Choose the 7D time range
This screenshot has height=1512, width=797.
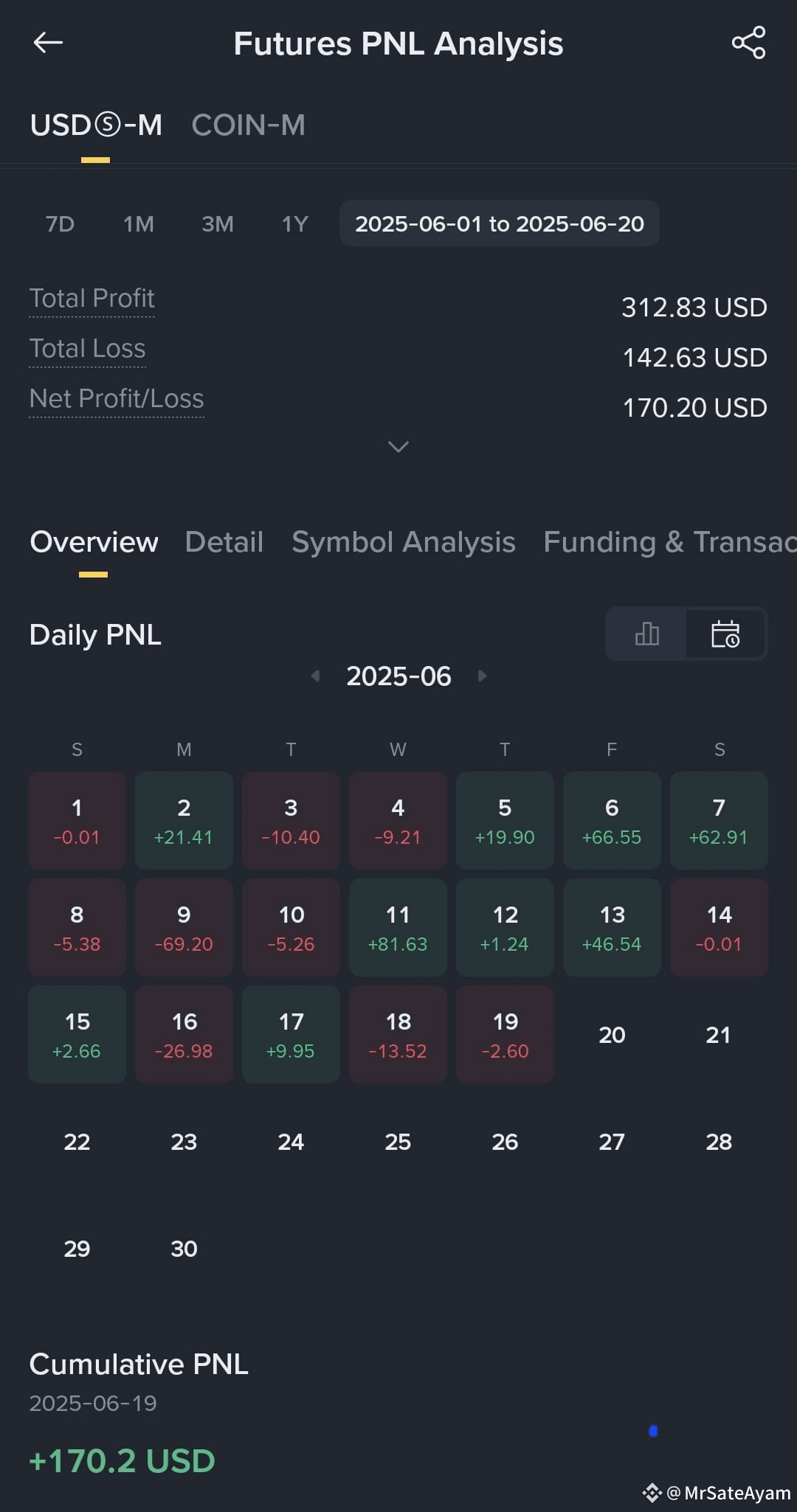(61, 223)
